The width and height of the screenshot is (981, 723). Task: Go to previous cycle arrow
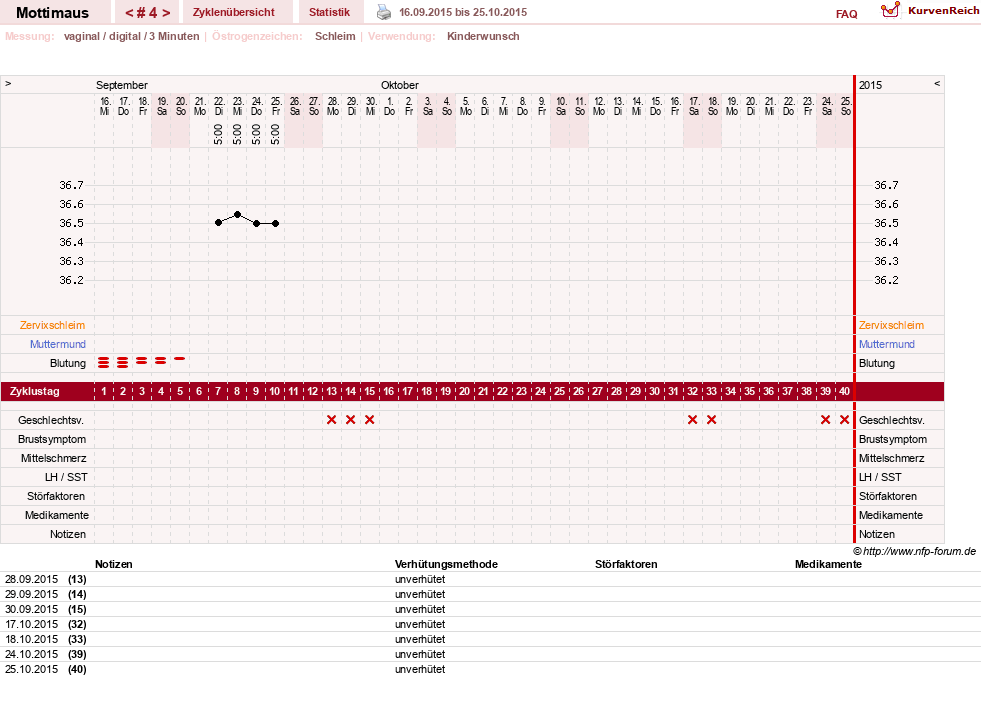tap(130, 13)
